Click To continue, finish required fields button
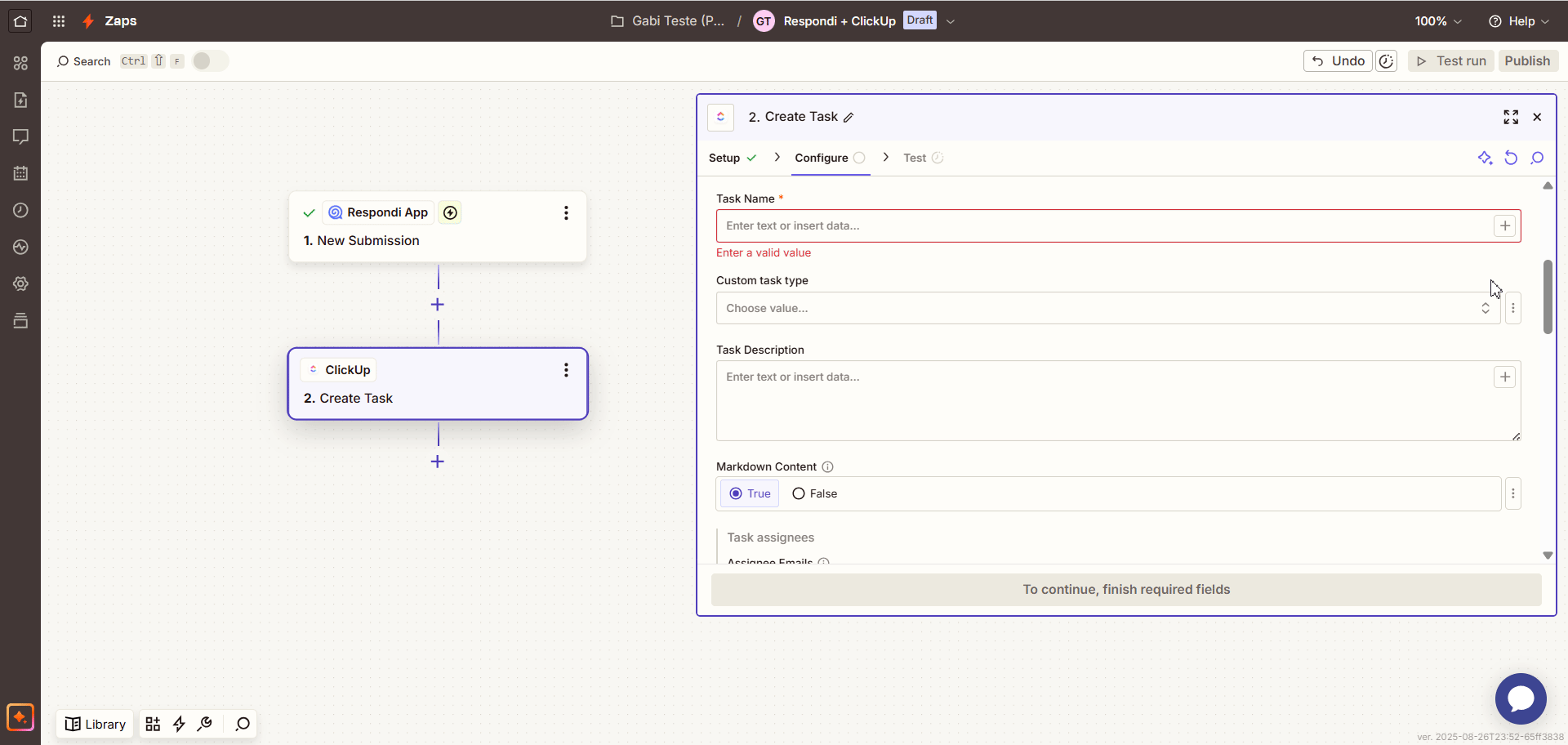The height and width of the screenshot is (745, 1568). [x=1126, y=590]
